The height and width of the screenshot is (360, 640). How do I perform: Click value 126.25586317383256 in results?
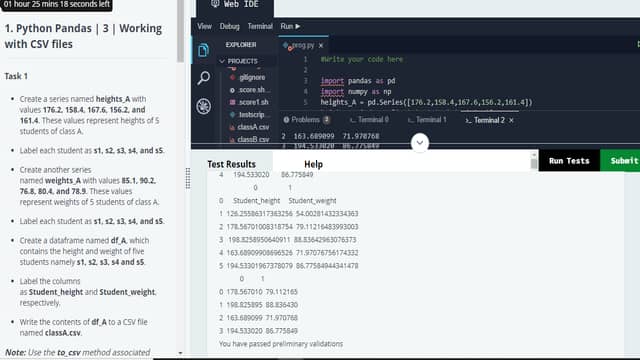tap(260, 213)
